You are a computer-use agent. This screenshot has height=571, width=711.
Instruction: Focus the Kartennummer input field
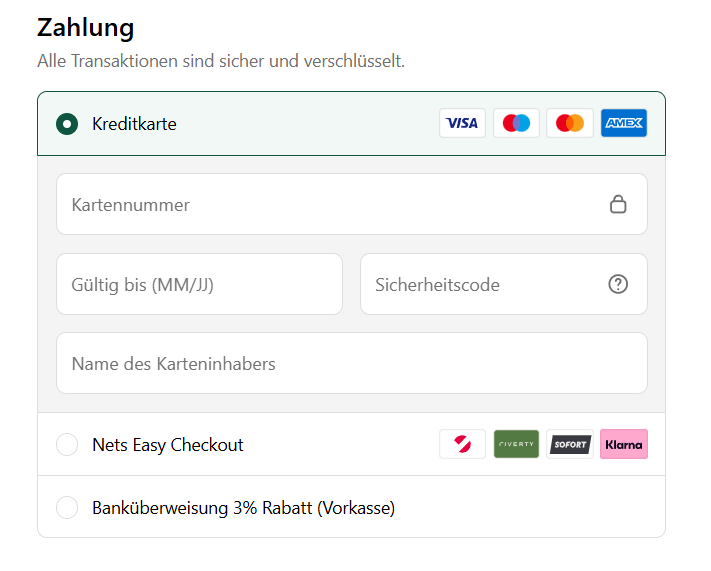[330, 205]
